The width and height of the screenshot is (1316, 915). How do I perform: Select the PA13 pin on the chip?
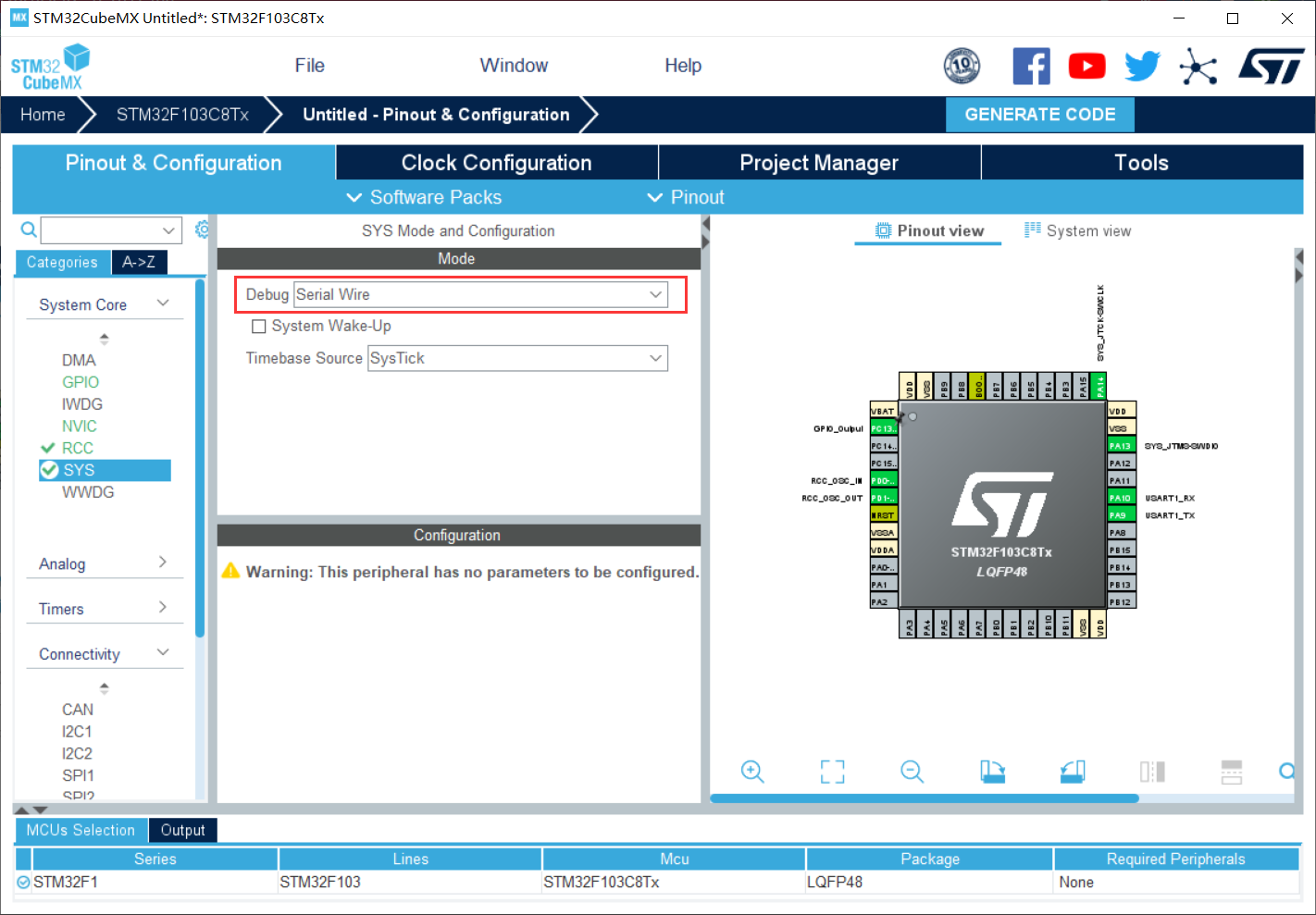(x=1121, y=446)
